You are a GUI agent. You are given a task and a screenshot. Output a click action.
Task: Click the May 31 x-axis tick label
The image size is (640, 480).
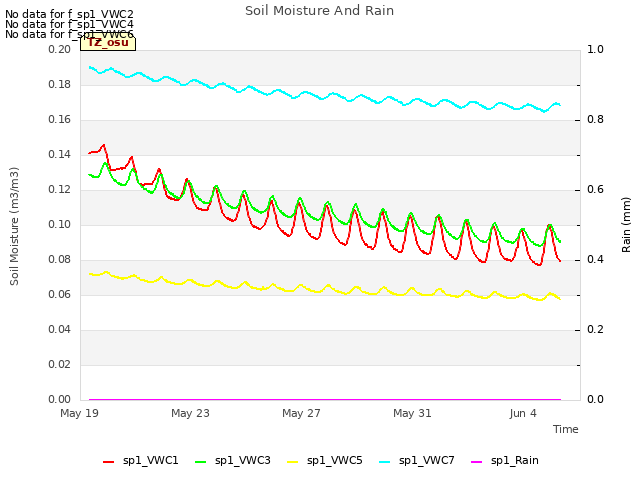point(412,413)
